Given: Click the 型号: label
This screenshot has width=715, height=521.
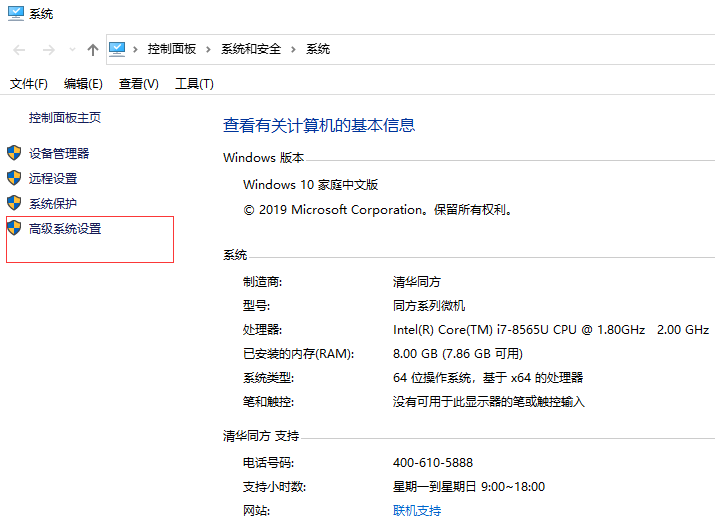Looking at the screenshot, I should [x=256, y=306].
